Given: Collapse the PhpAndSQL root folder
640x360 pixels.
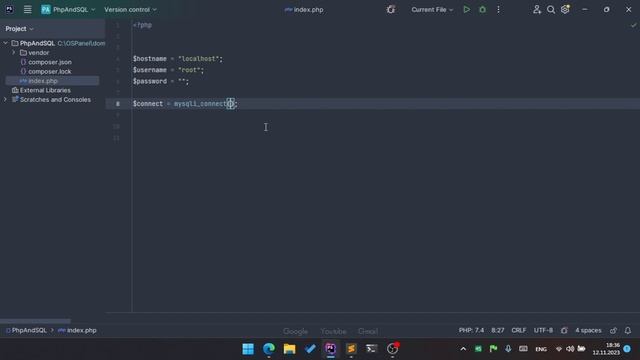Looking at the screenshot, I should click(6, 43).
